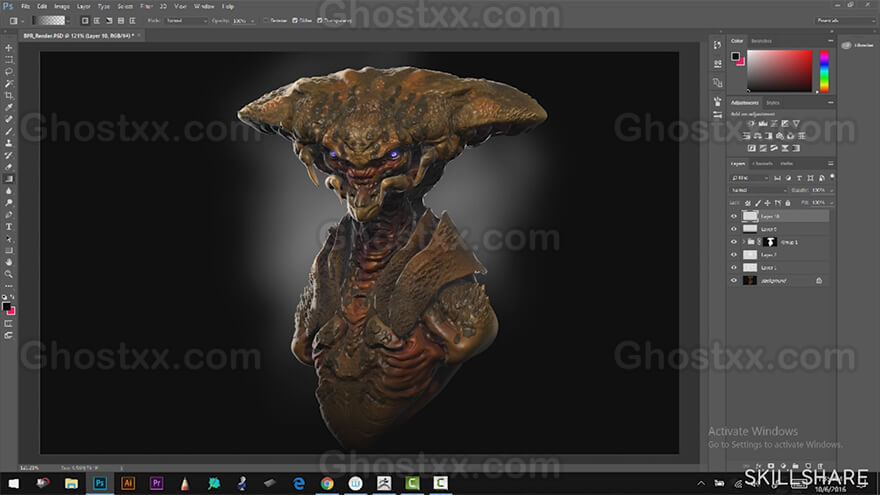The height and width of the screenshot is (495, 880).
Task: Switch to the Styles tab
Action: click(773, 103)
